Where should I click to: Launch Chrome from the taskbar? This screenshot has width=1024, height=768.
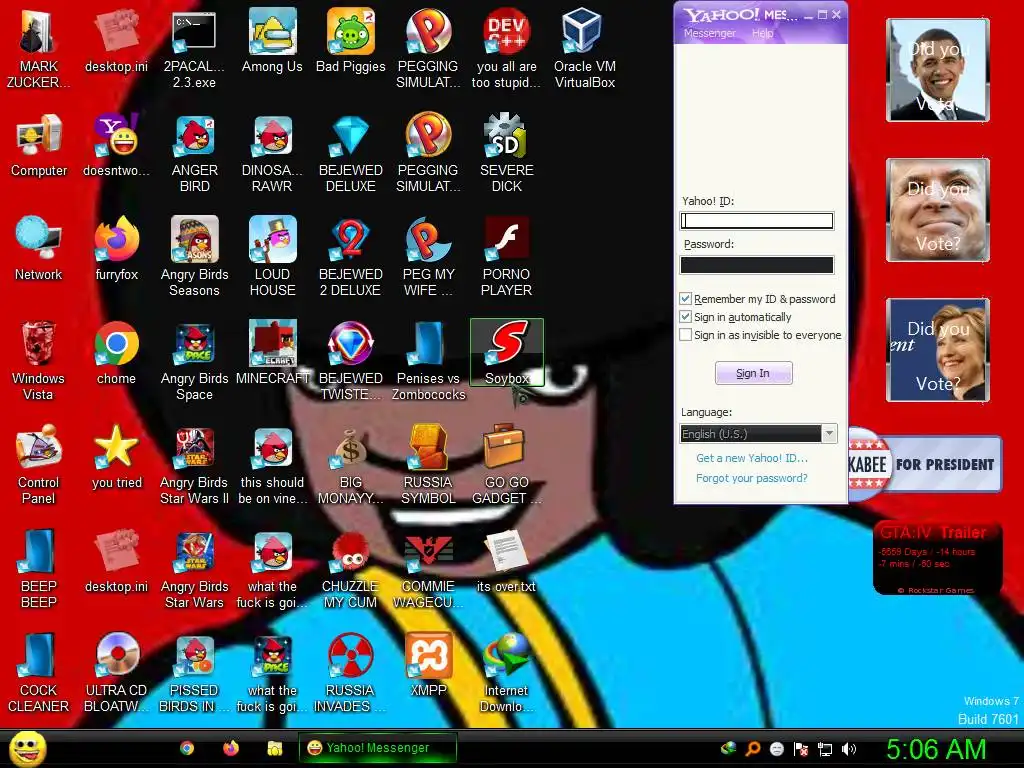pyautogui.click(x=187, y=748)
